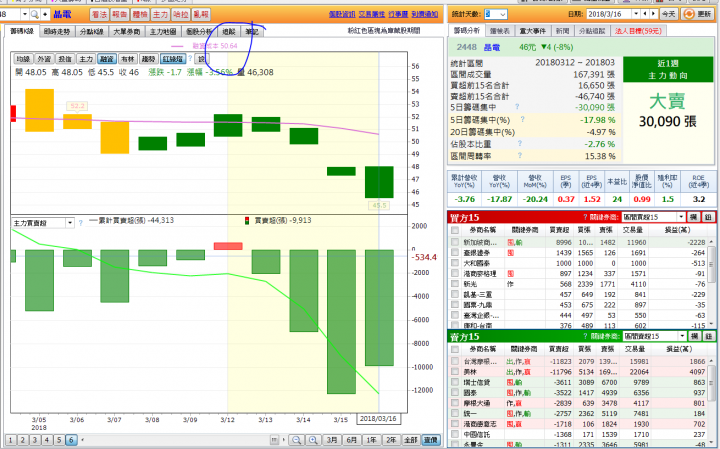Click the small diamond icon beside search
Viewport: 720px width, 449px height.
click(x=45, y=15)
